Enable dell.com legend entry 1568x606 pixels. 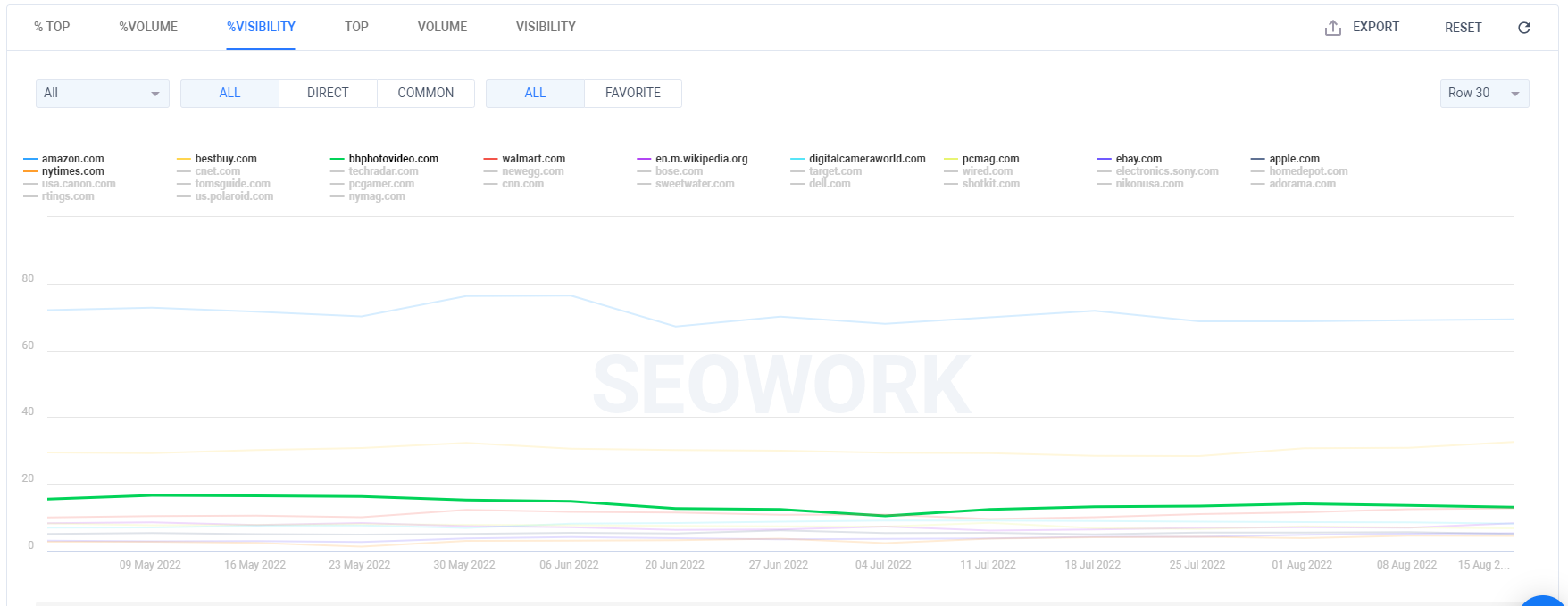pyautogui.click(x=821, y=184)
